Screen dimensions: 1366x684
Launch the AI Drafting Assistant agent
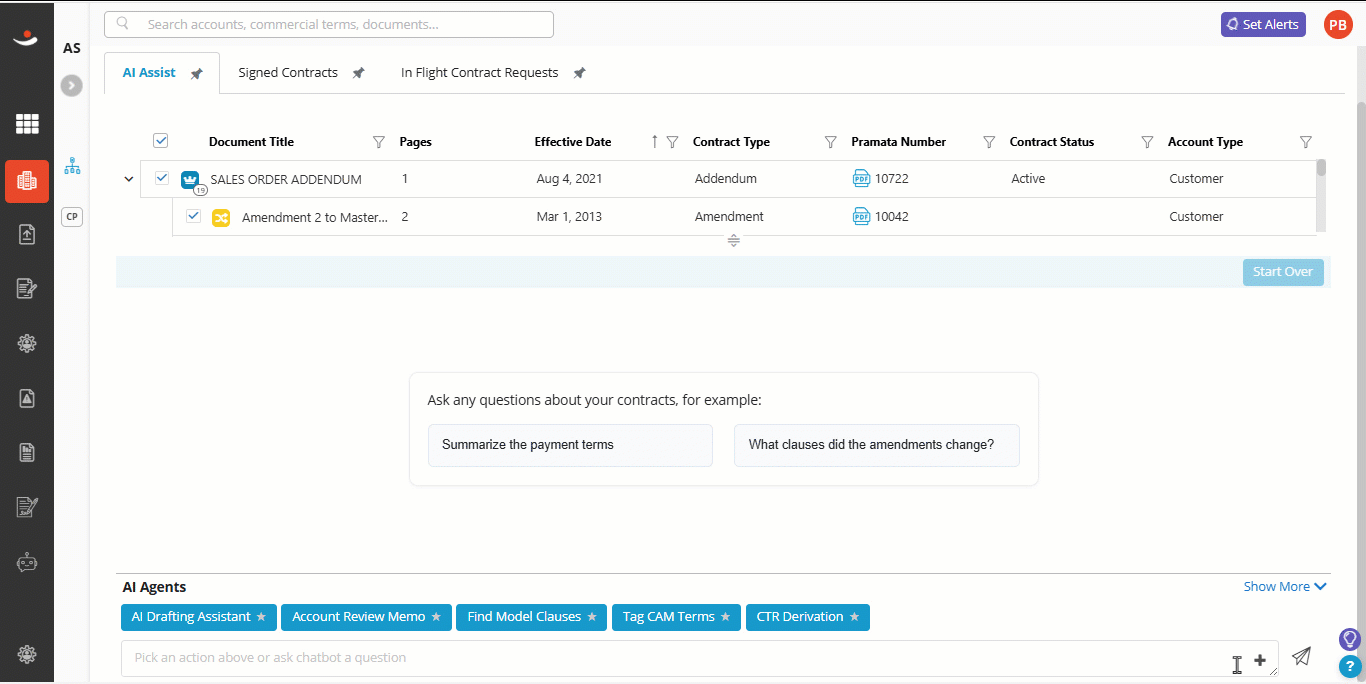coord(199,617)
